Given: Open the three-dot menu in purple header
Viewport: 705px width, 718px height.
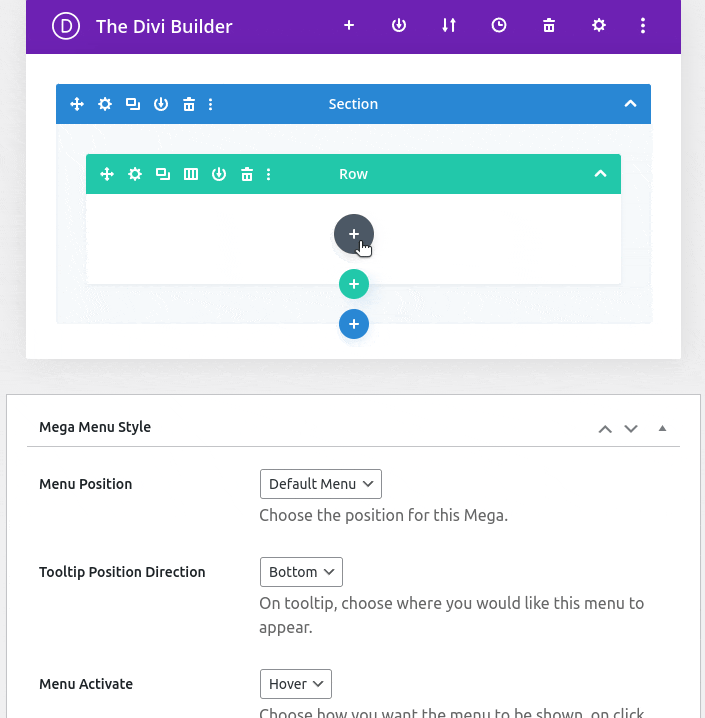Looking at the screenshot, I should tap(643, 26).
